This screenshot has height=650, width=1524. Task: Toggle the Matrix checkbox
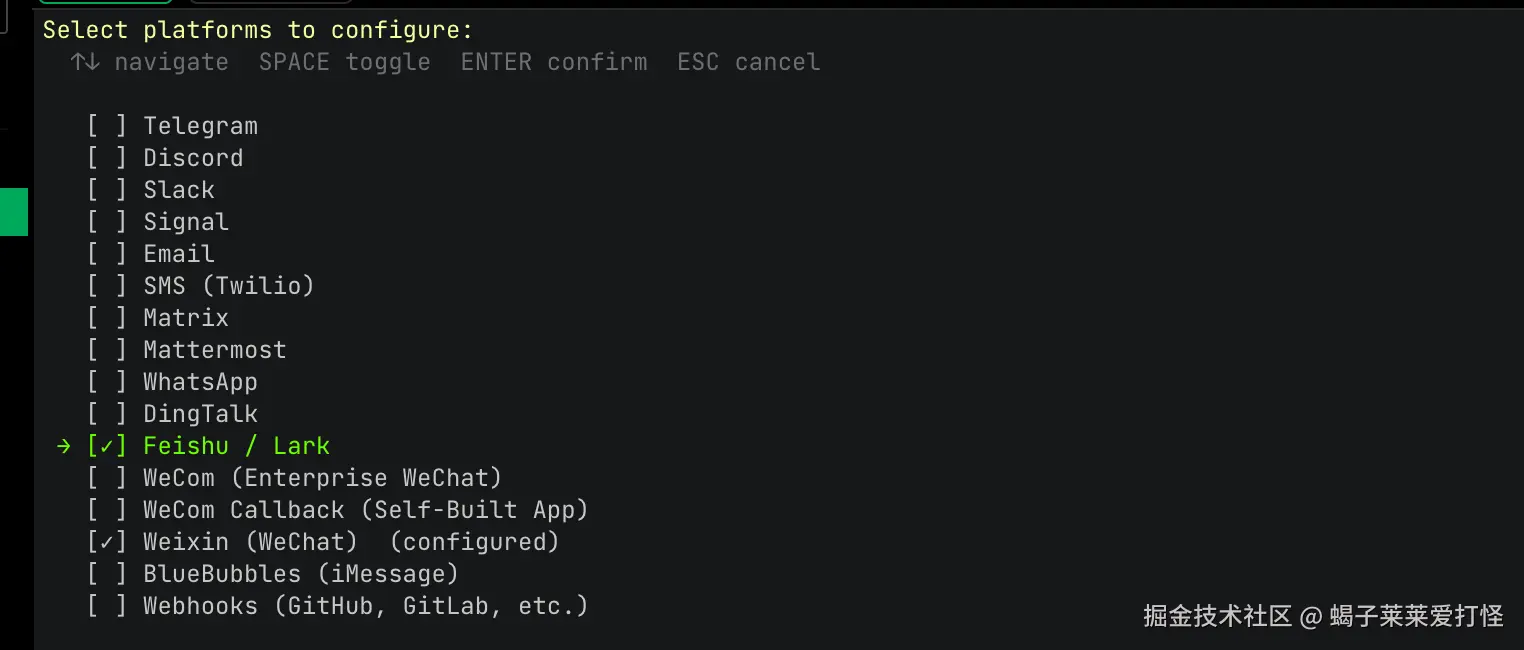[x=107, y=318]
